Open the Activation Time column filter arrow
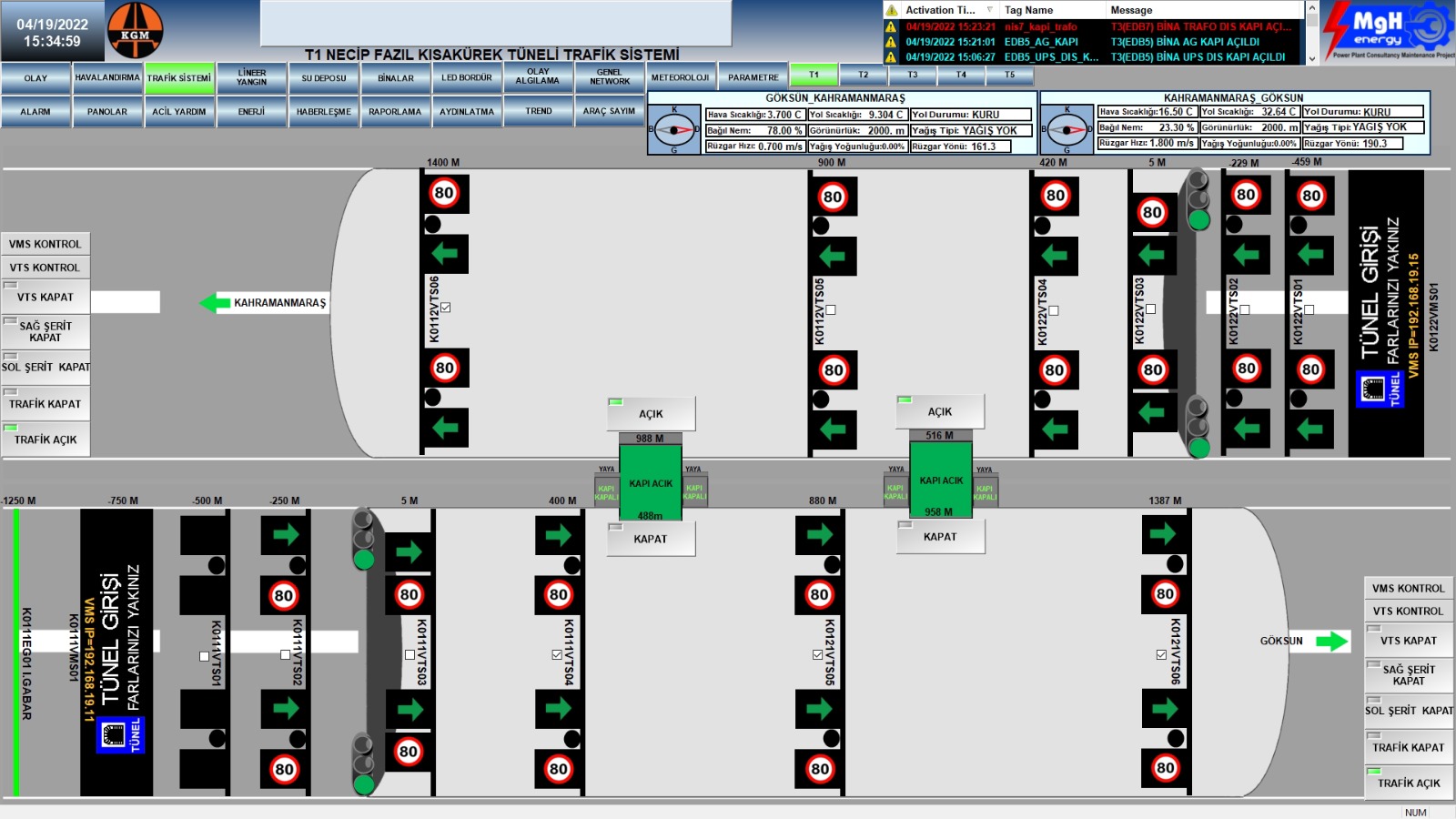 (989, 10)
